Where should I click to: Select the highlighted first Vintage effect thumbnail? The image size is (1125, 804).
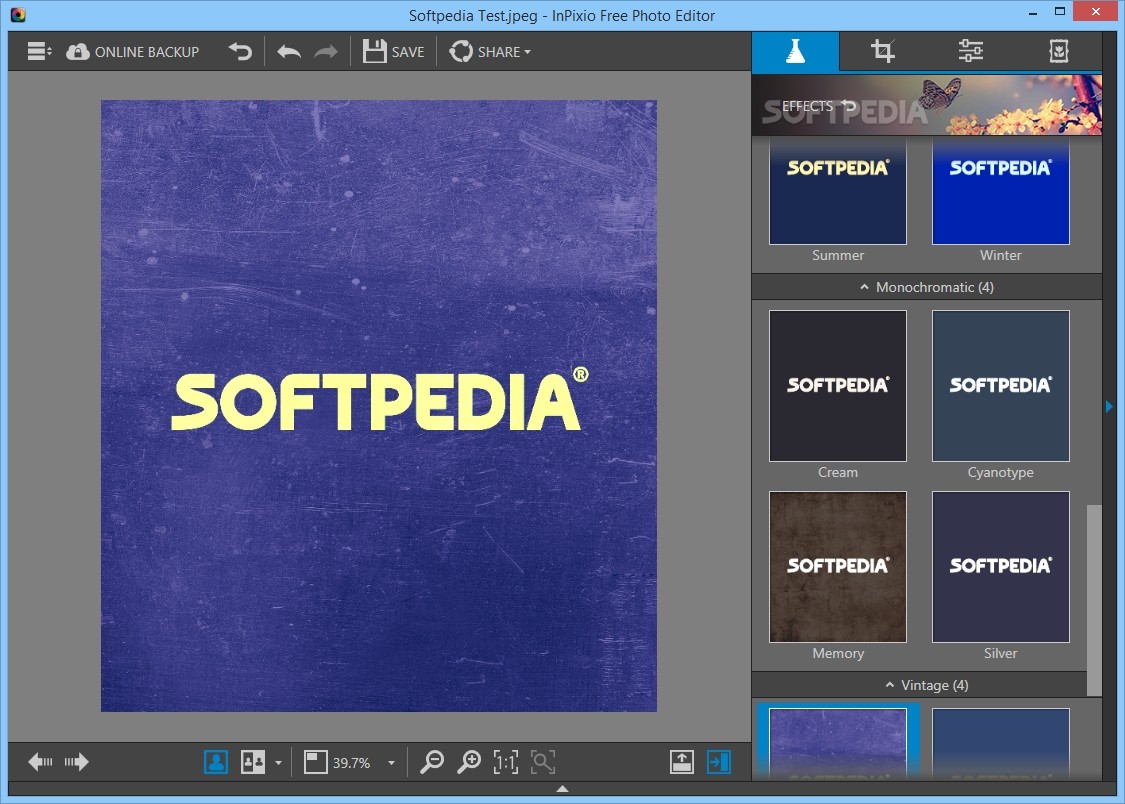coord(837,743)
